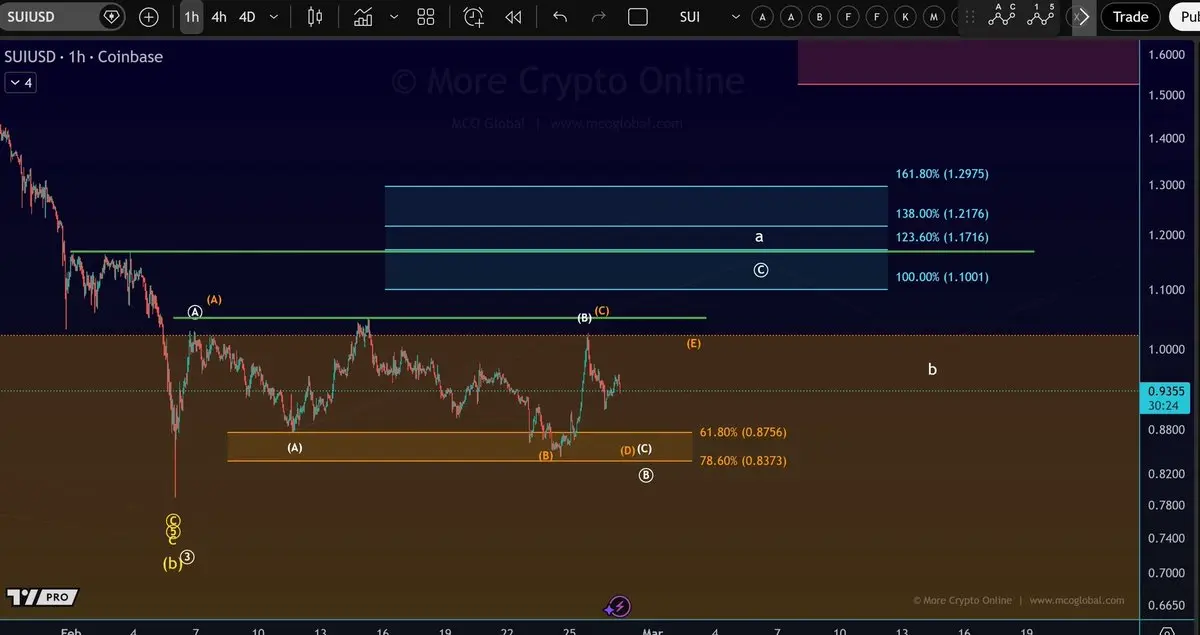The height and width of the screenshot is (635, 1200).
Task: Show more toolbar items with right chevron
Action: [1084, 17]
